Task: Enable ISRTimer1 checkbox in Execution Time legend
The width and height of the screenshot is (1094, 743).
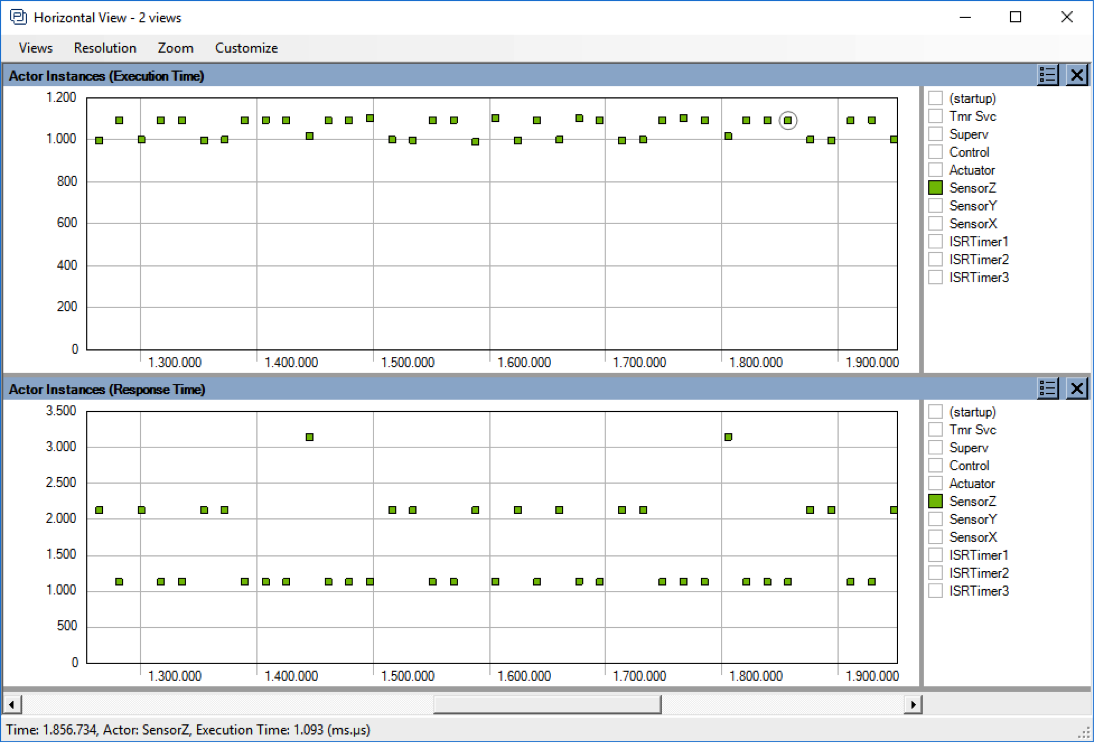Action: click(936, 241)
